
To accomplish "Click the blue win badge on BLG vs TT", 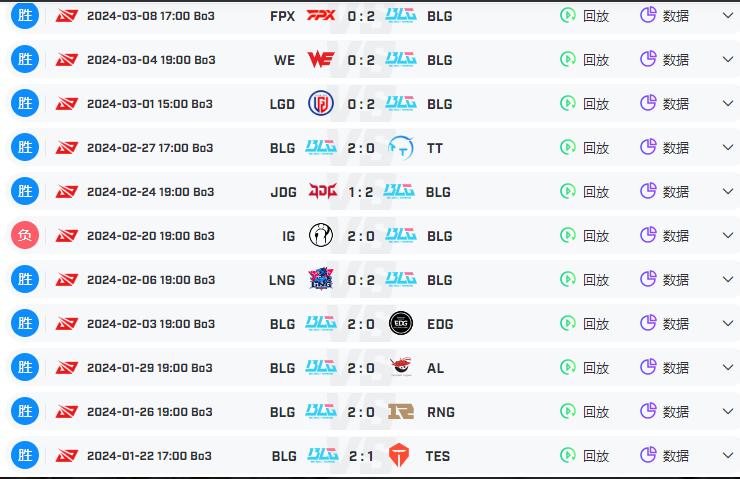I will pos(25,147).
